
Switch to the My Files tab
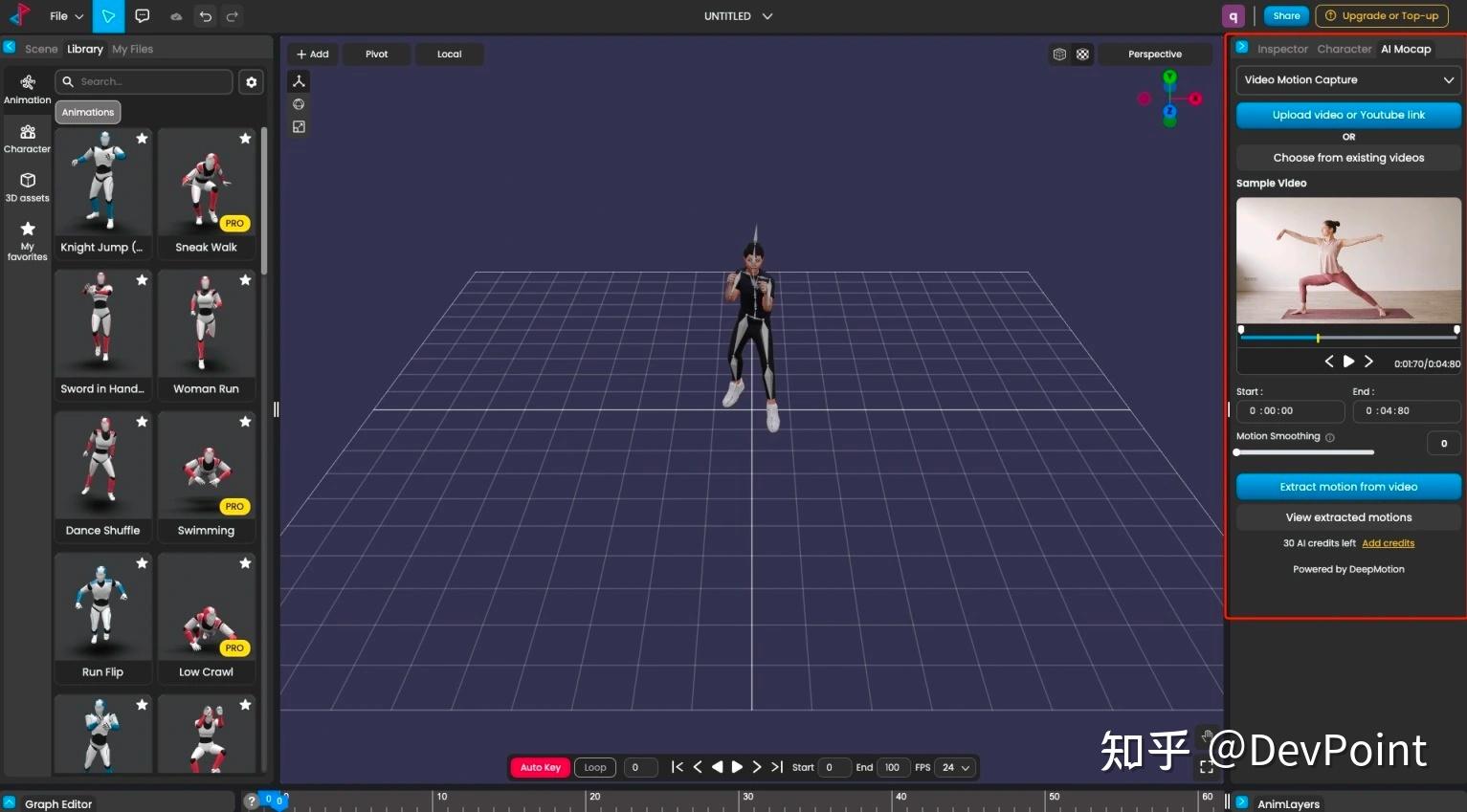[x=132, y=48]
